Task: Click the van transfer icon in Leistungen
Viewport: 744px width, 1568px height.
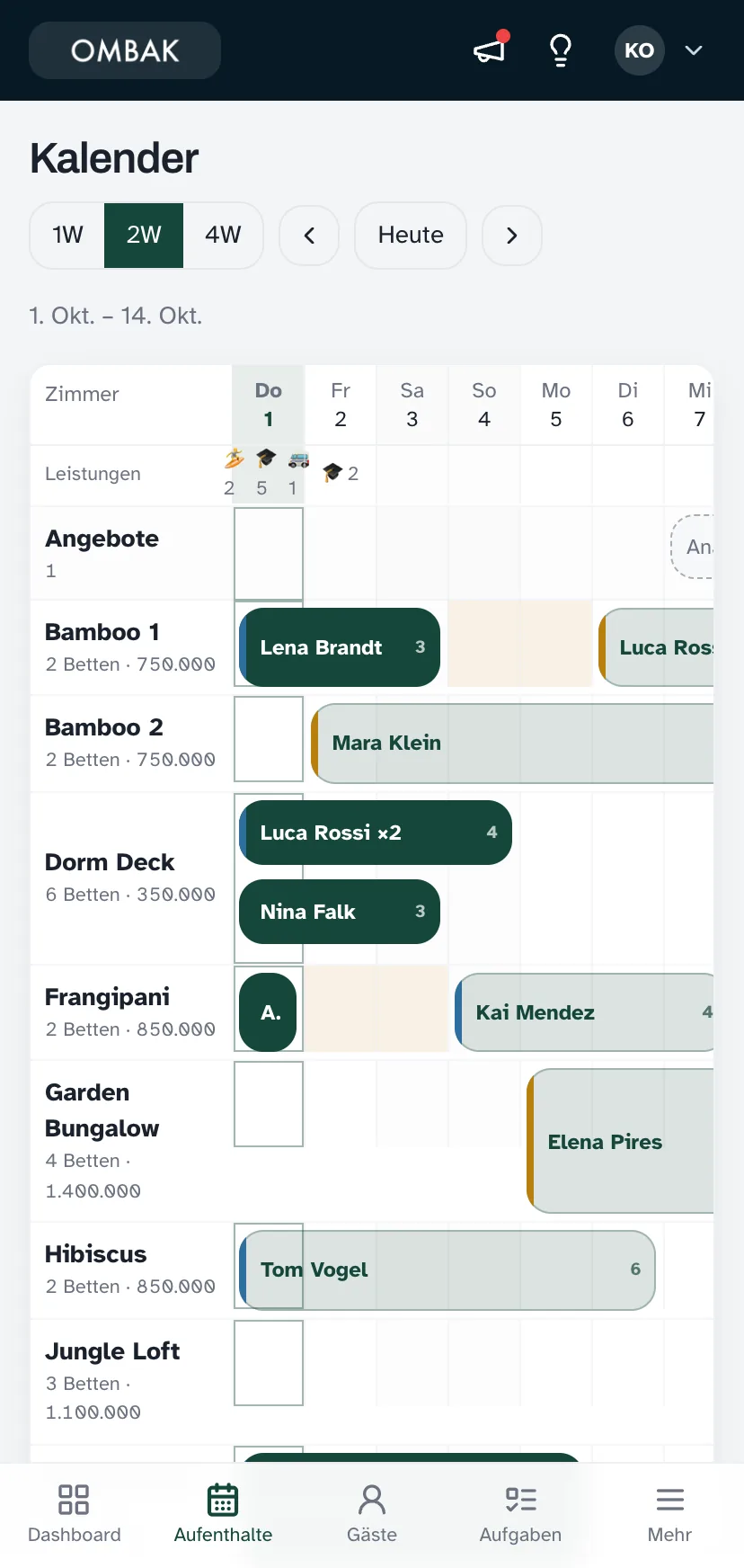Action: pos(298,459)
